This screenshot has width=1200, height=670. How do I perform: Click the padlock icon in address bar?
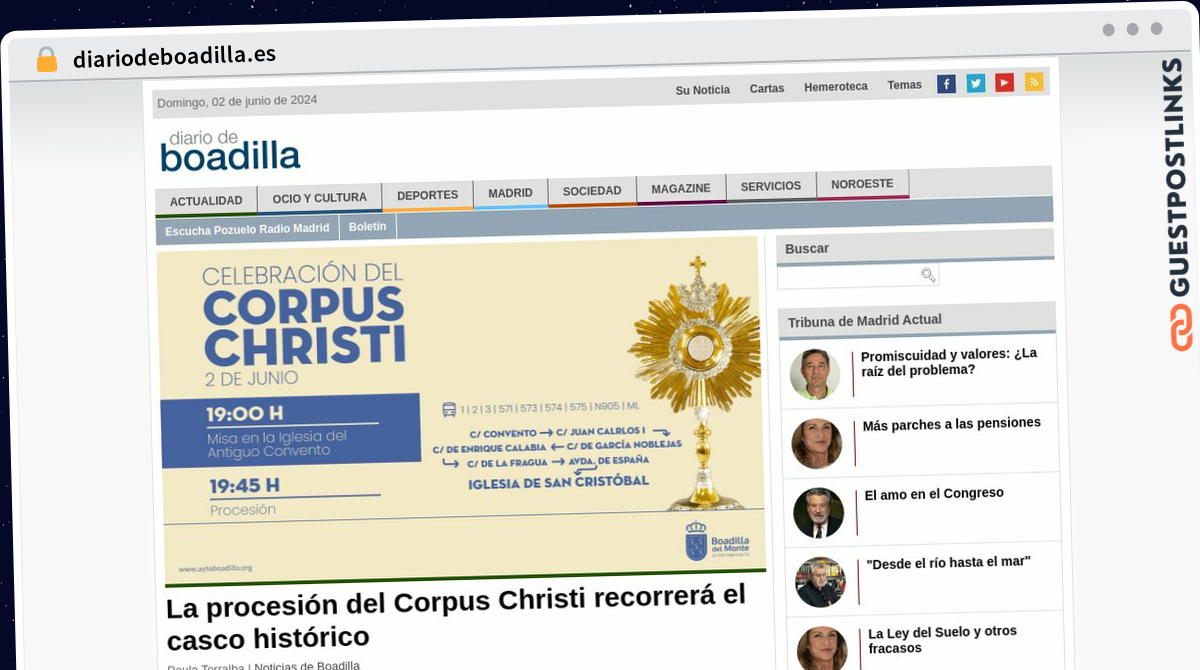point(46,60)
